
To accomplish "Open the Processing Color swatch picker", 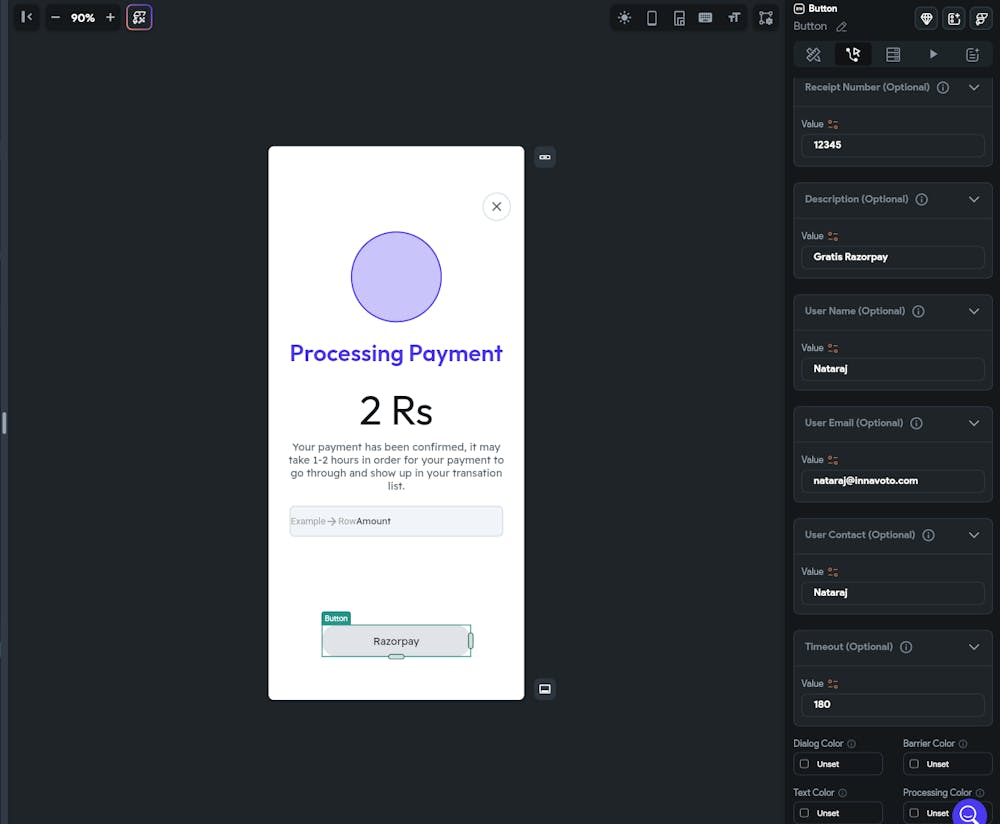I will pyautogui.click(x=914, y=813).
